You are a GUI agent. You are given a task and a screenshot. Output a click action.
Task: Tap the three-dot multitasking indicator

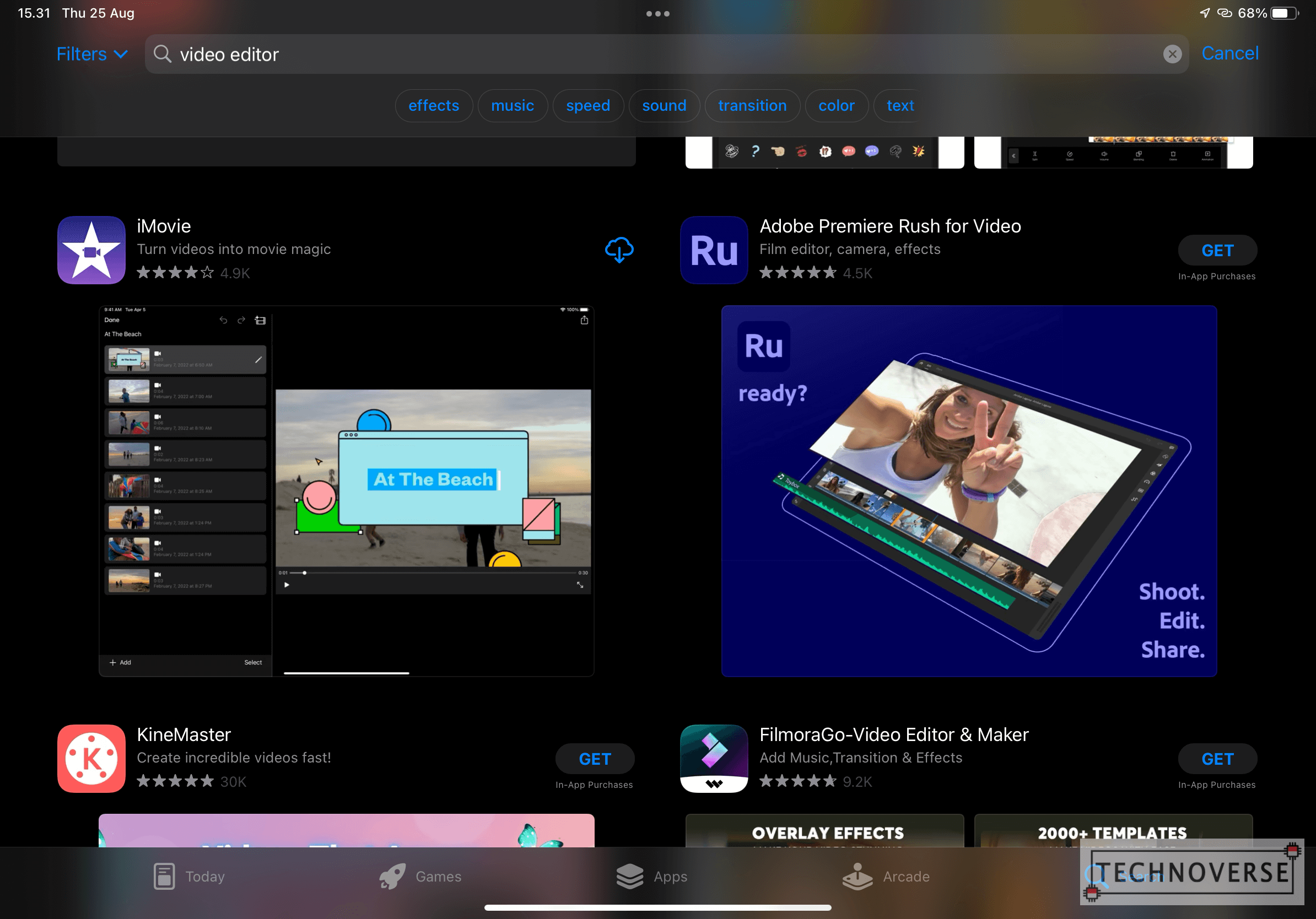tap(657, 13)
